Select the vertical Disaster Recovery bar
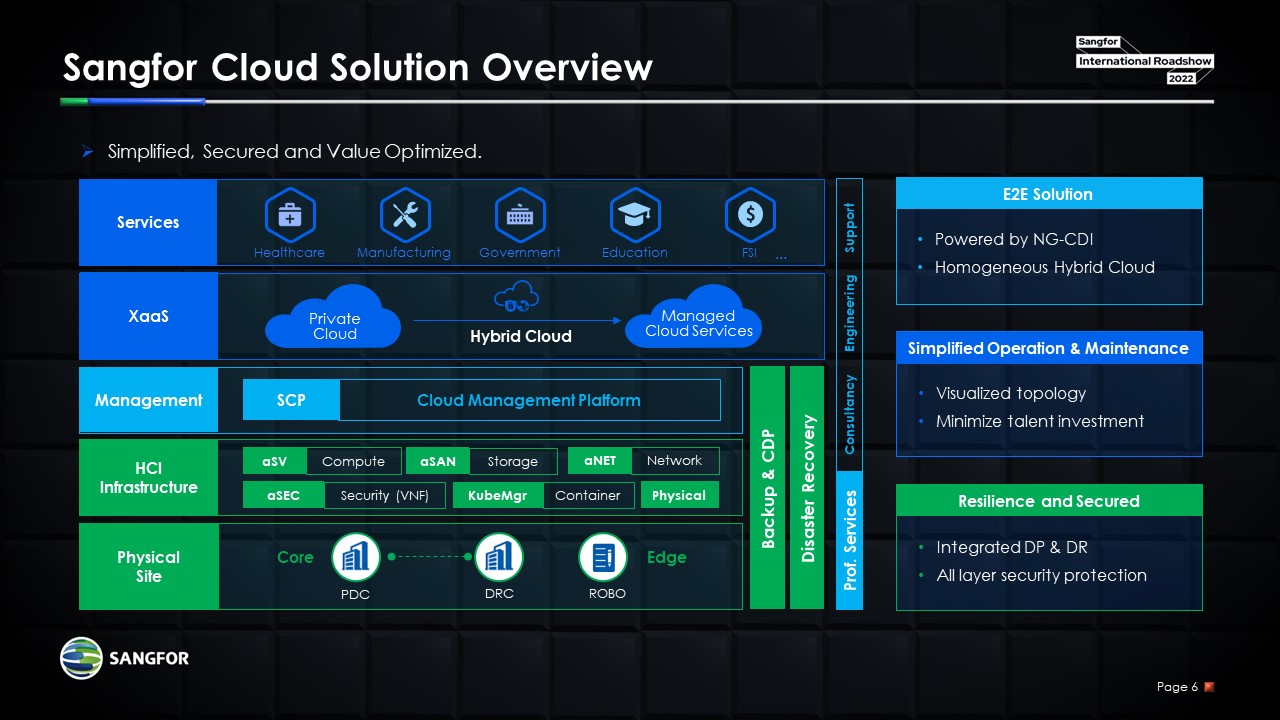Screen dimensions: 1280x720 [x=807, y=487]
